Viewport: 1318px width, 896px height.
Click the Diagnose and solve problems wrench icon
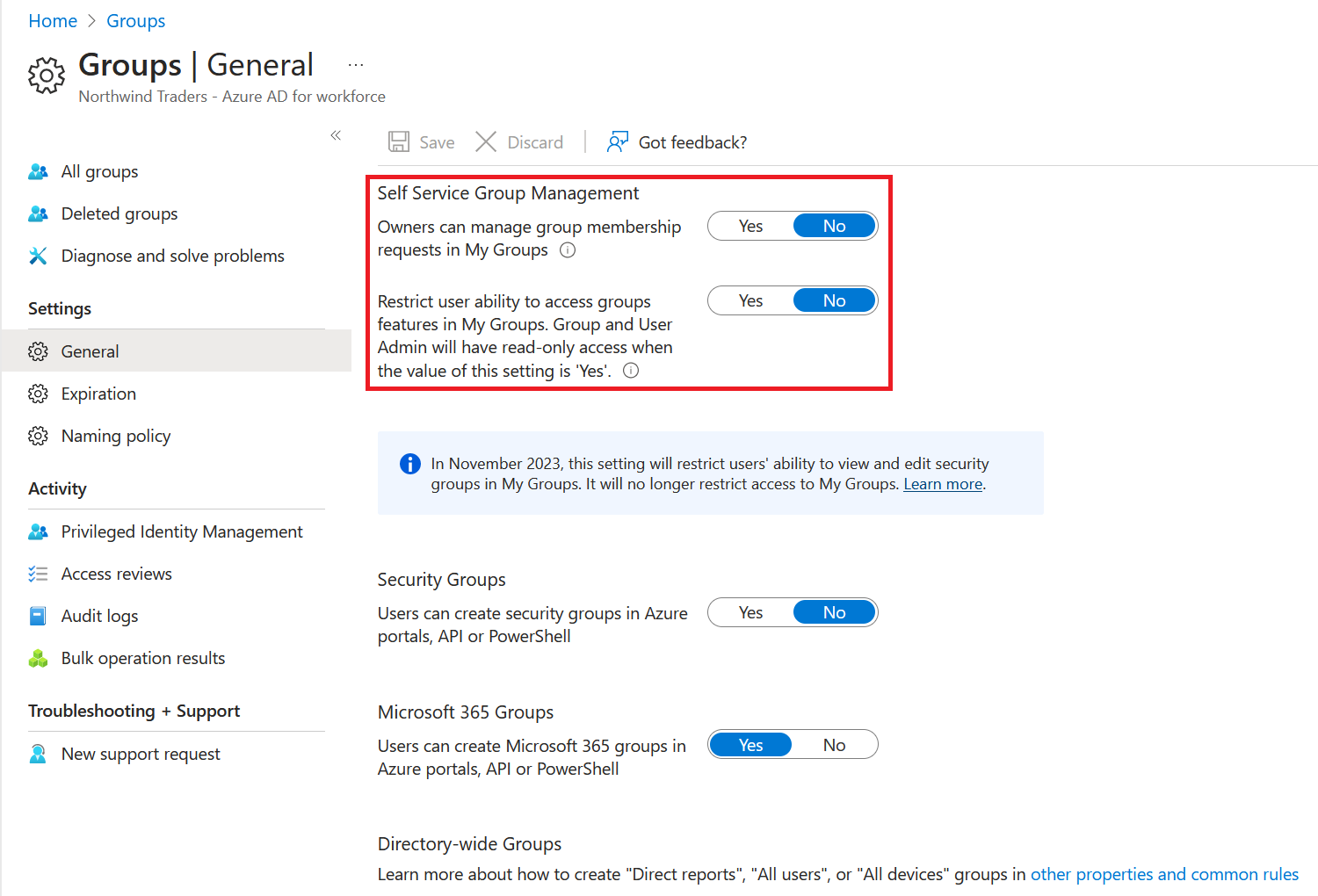tap(38, 257)
